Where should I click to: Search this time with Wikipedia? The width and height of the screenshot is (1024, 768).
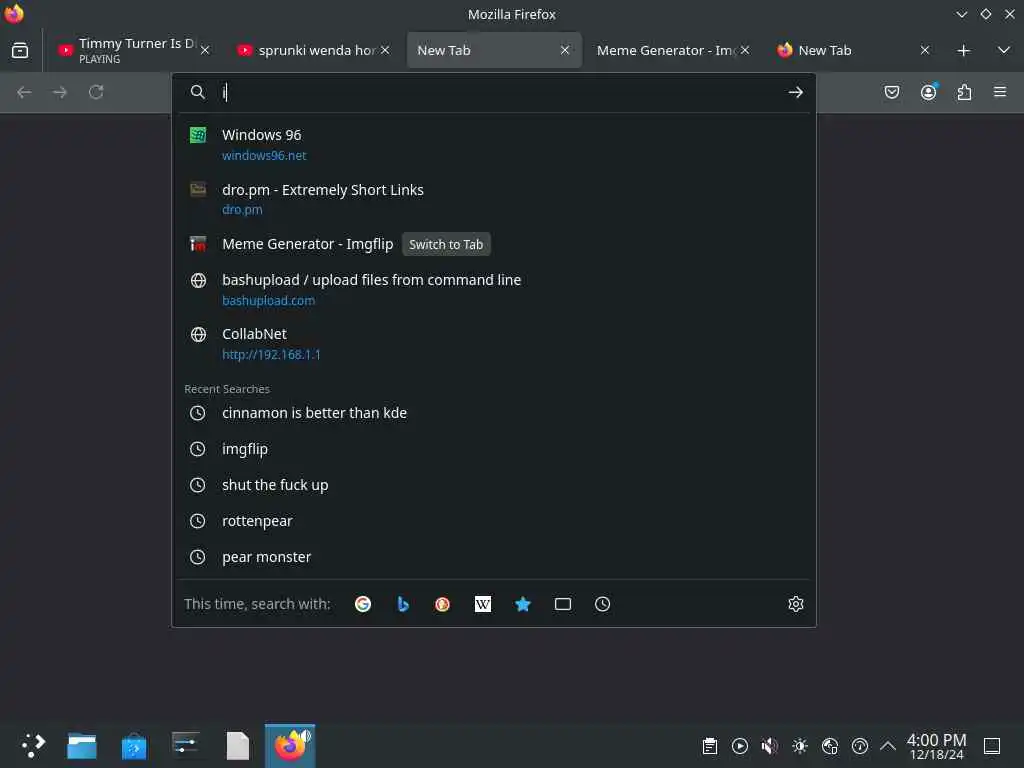tap(483, 604)
